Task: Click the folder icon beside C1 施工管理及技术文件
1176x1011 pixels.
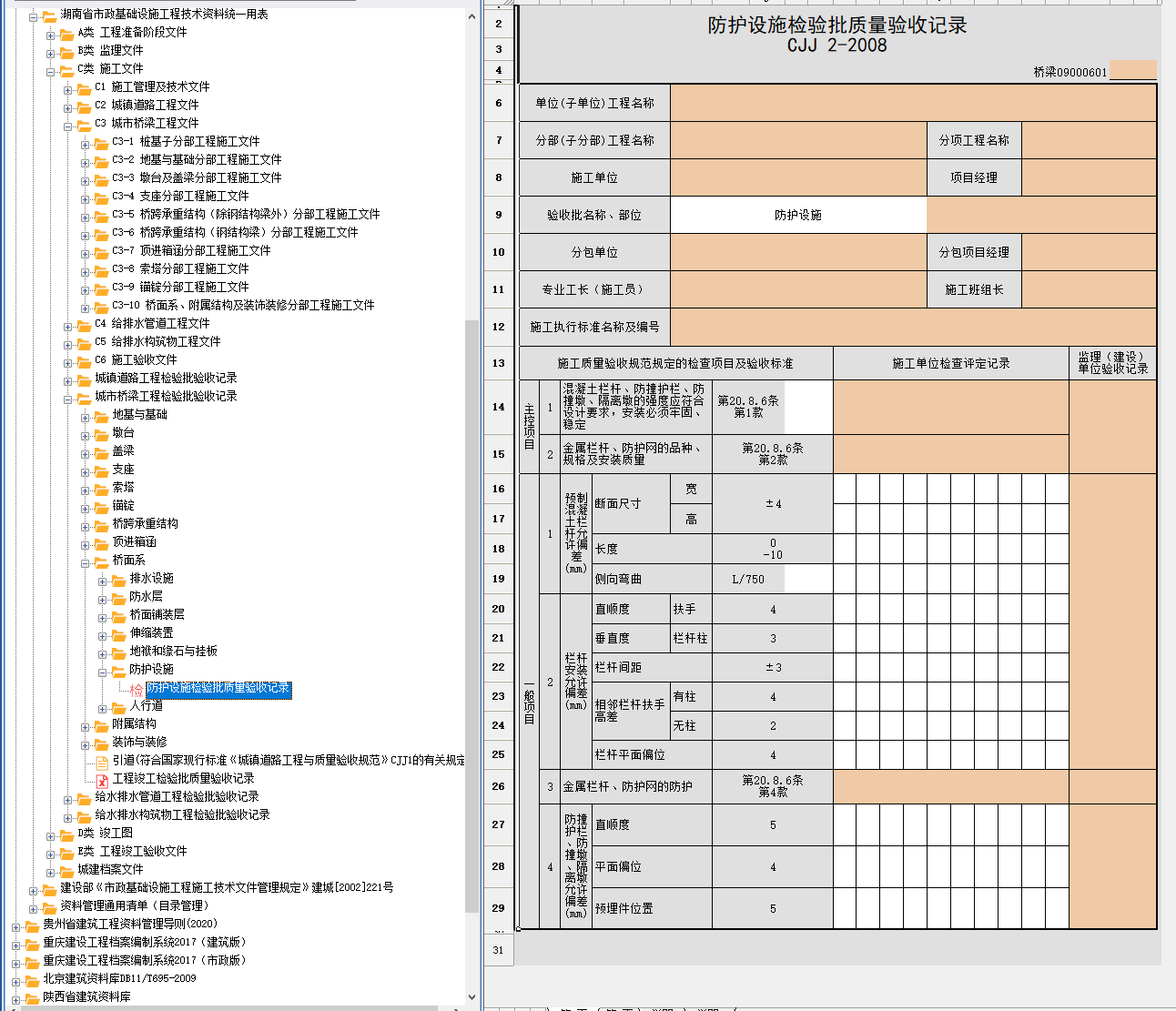Action: click(84, 88)
